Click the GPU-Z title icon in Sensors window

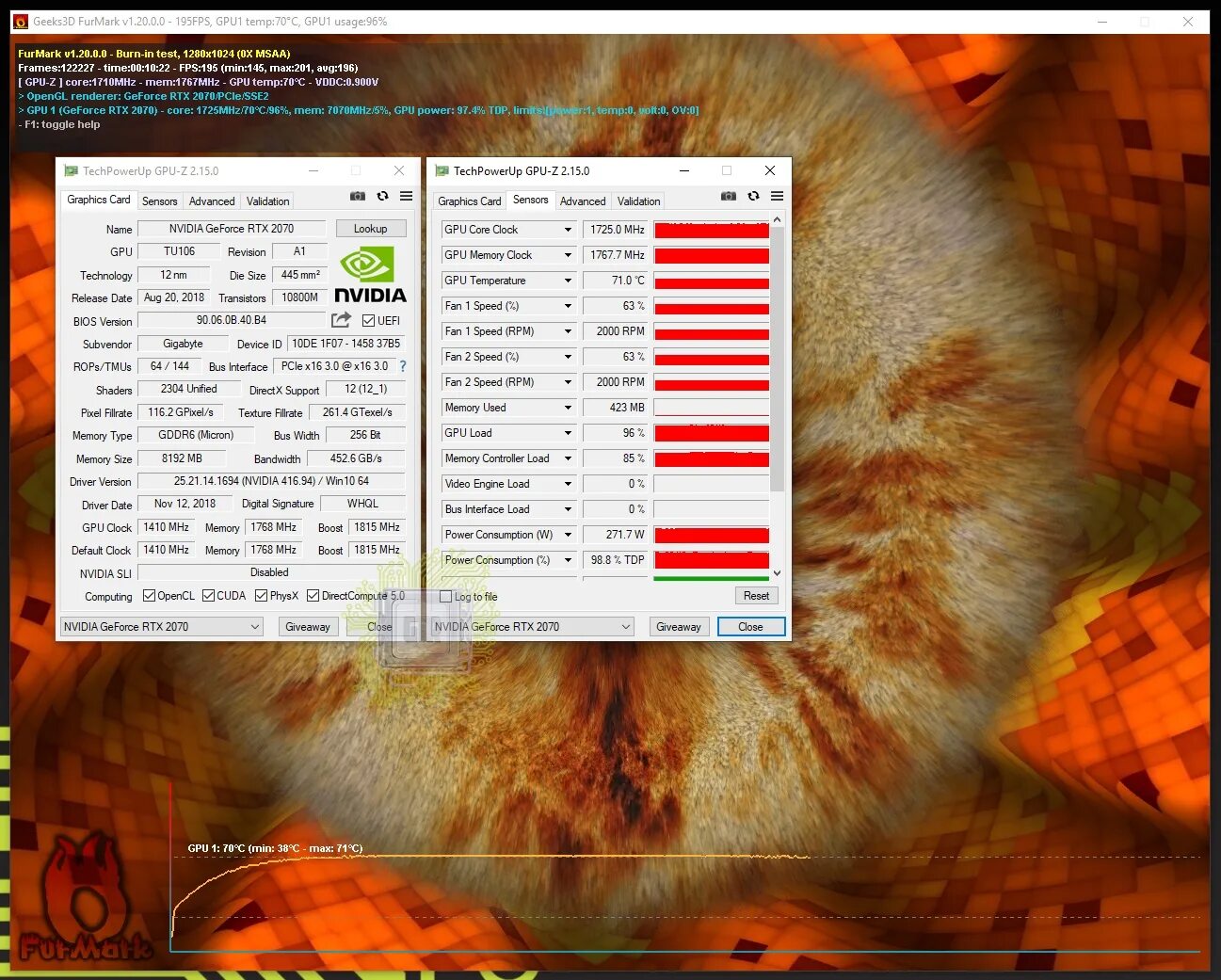click(442, 170)
